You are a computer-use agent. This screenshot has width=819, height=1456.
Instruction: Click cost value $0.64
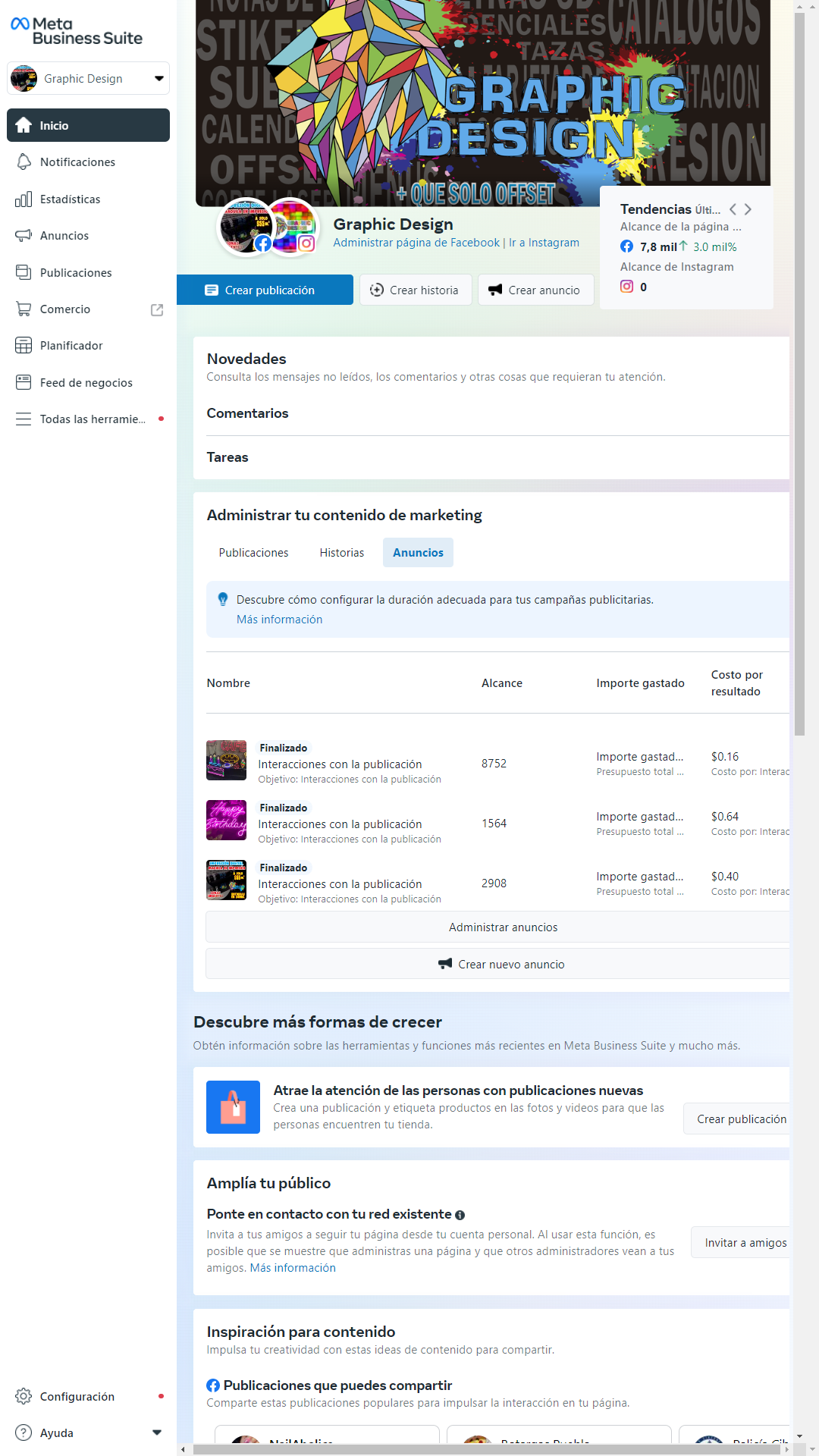tap(725, 817)
